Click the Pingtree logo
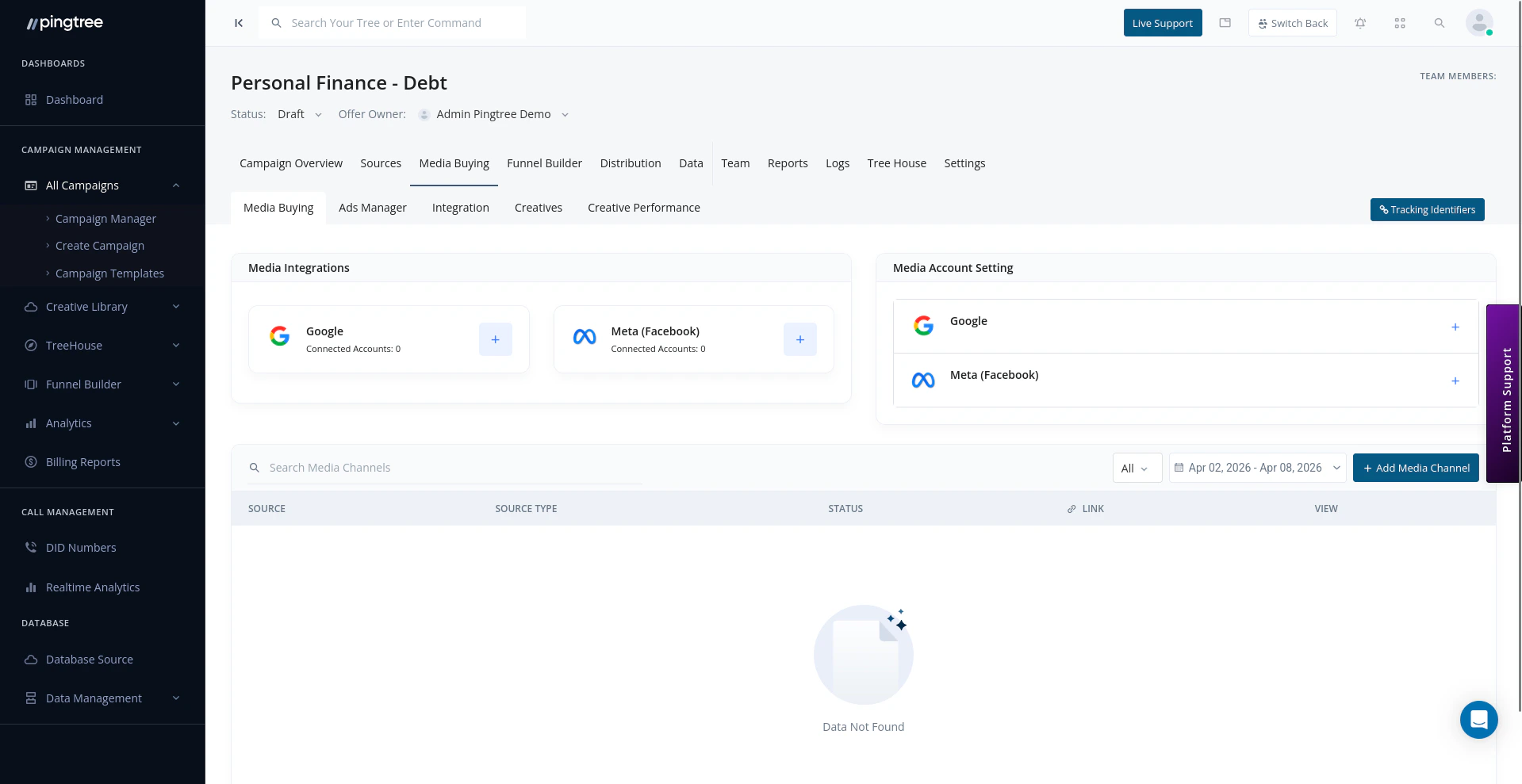 (63, 23)
